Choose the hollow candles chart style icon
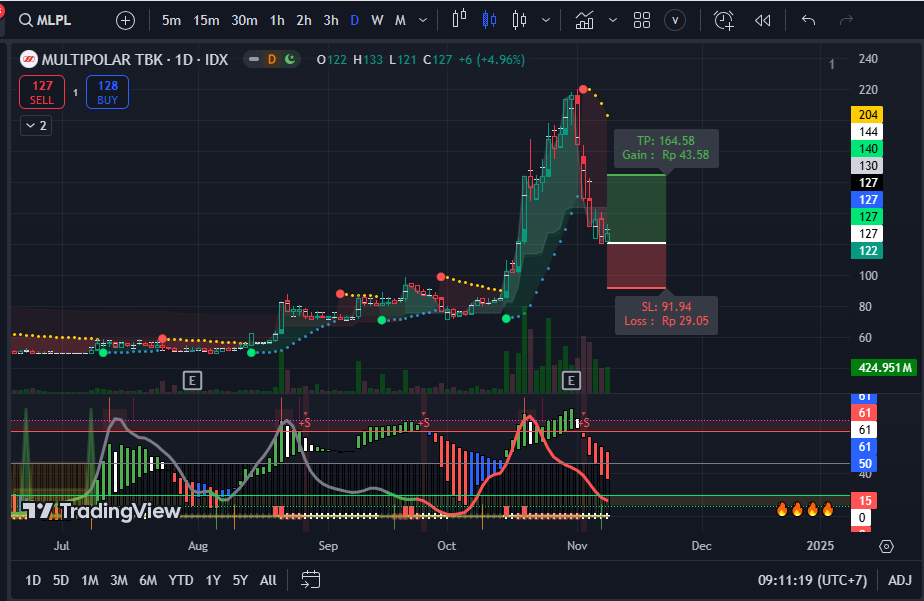Viewport: 924px width, 601px height. [x=519, y=20]
